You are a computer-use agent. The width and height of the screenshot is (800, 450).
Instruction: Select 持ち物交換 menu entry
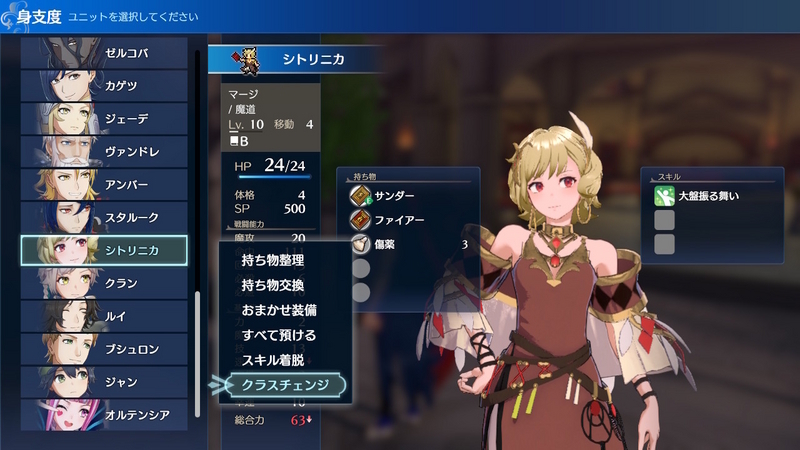pos(273,285)
